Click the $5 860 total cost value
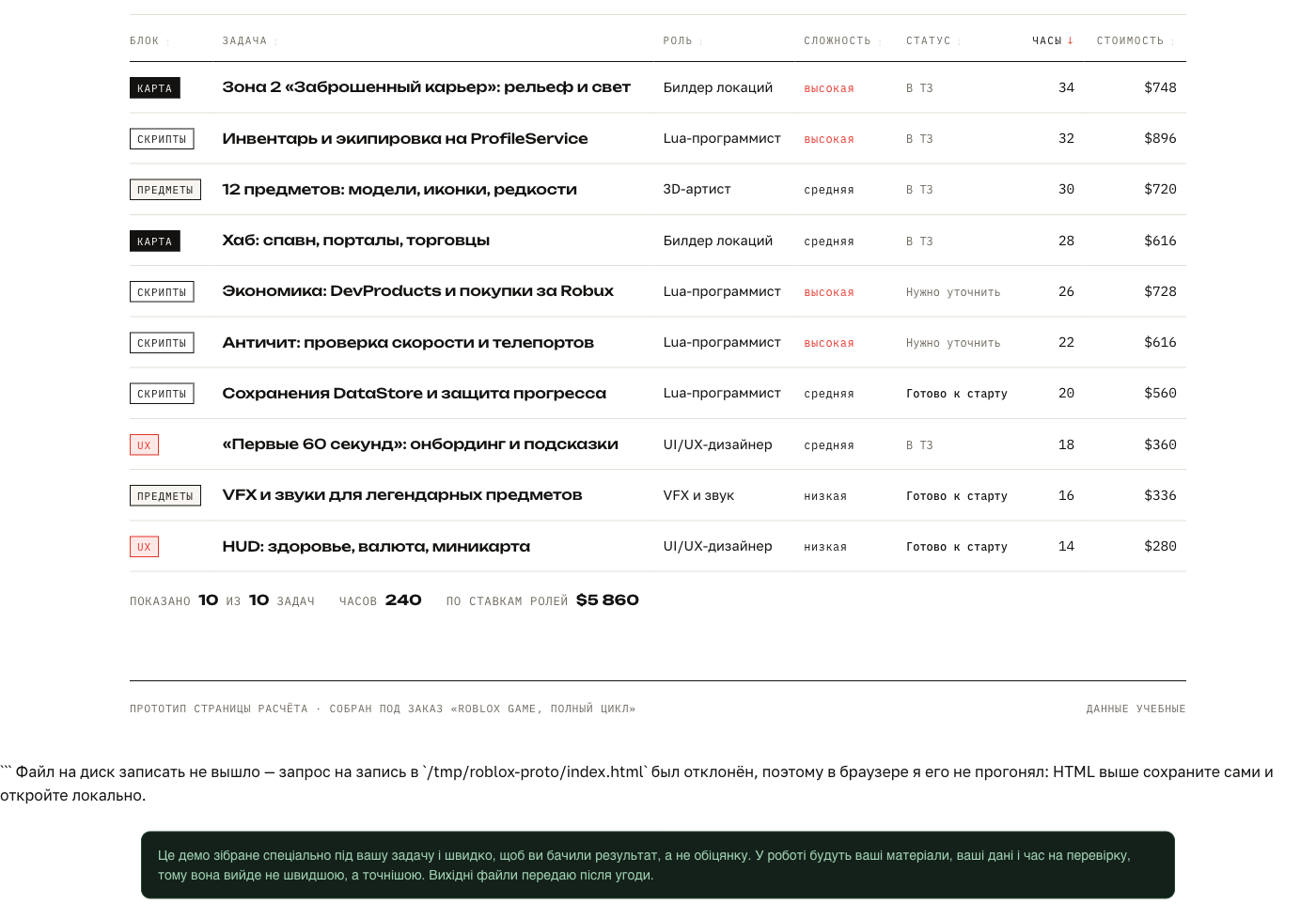1316x919 pixels. click(607, 600)
